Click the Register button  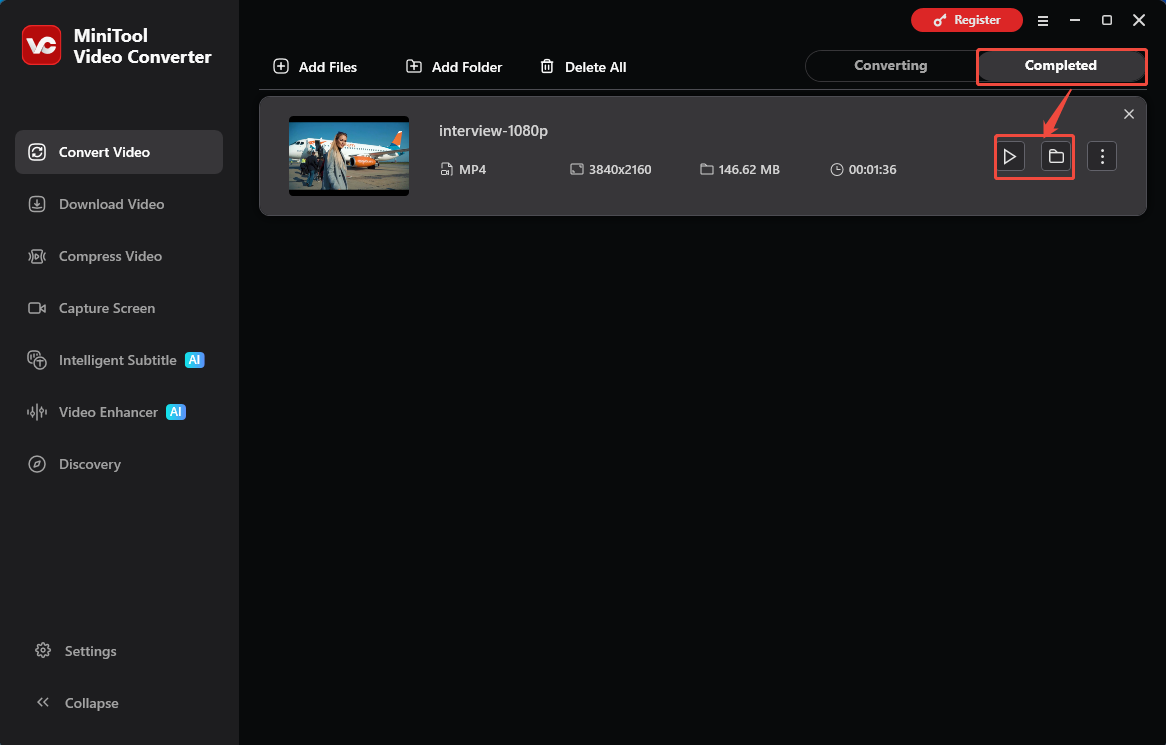coord(967,20)
